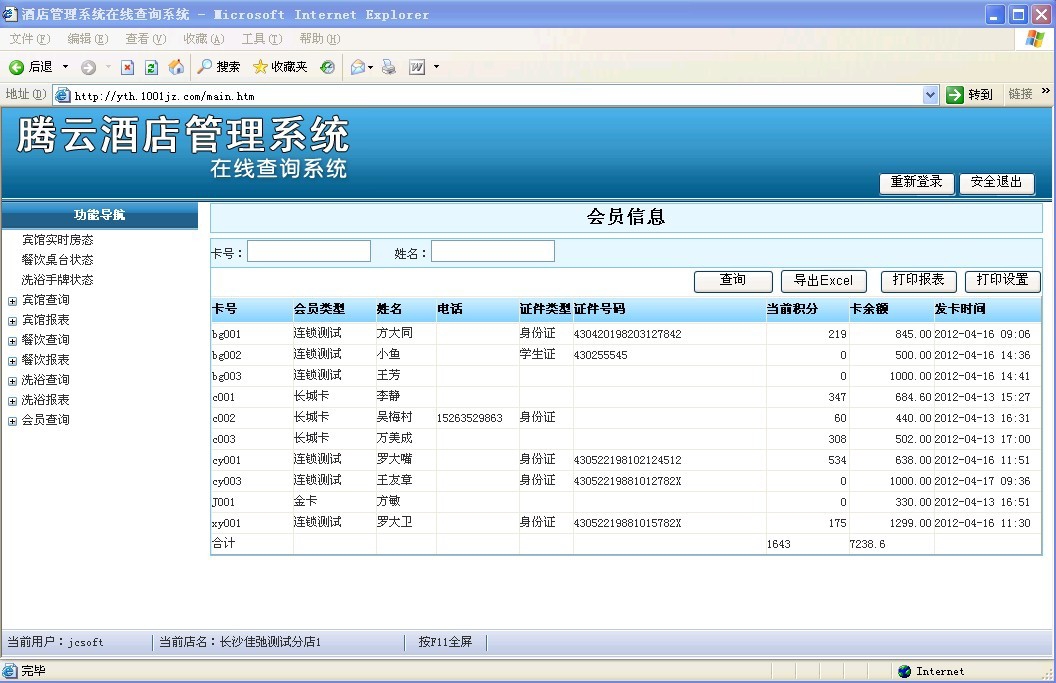Expand the 餐饮报表 tree node

tap(12, 361)
